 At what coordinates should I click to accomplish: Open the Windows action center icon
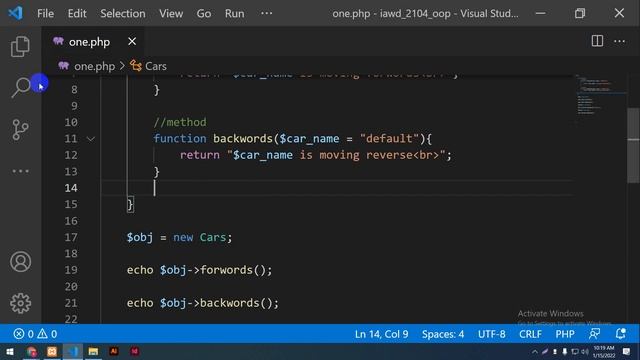[627, 351]
